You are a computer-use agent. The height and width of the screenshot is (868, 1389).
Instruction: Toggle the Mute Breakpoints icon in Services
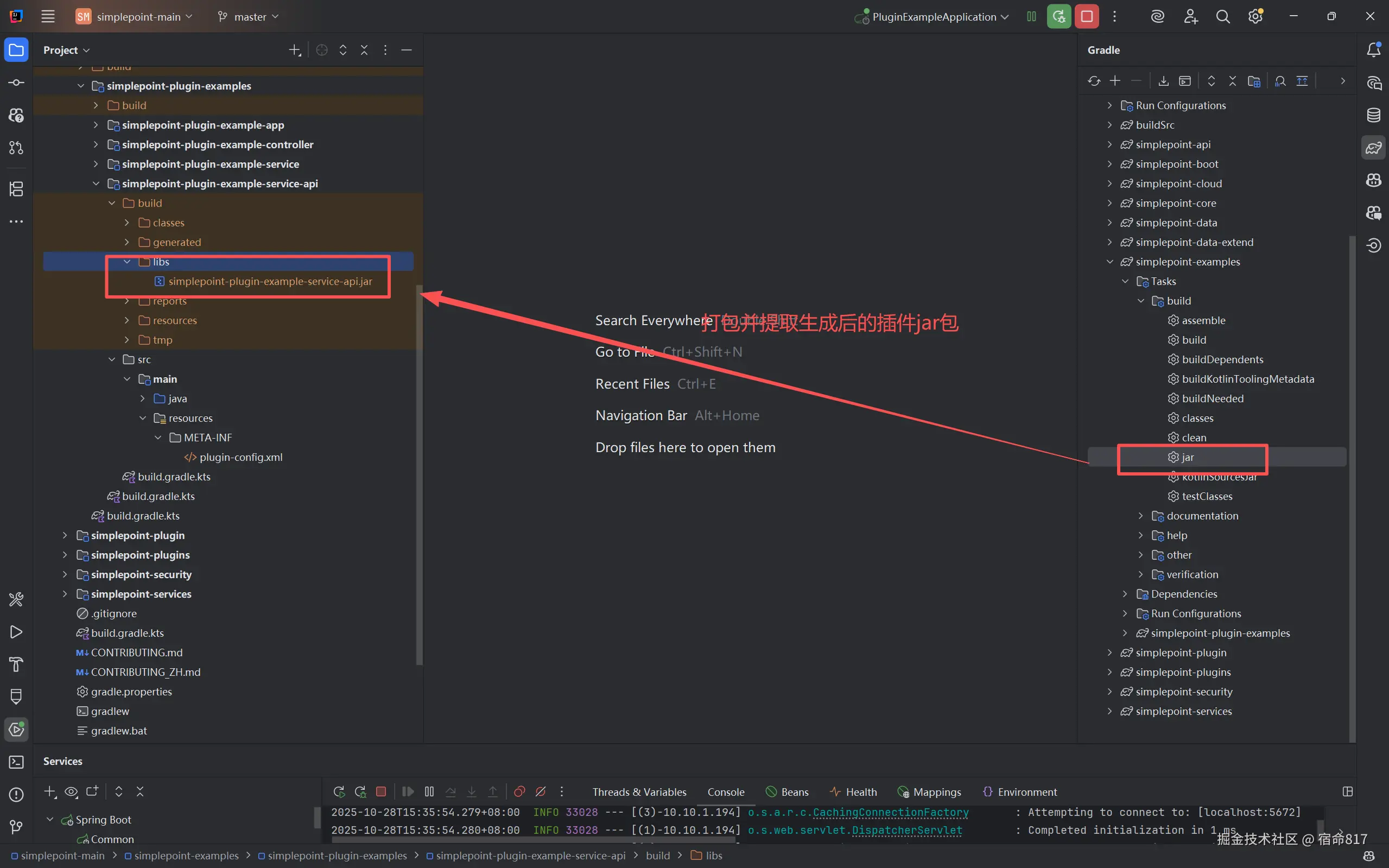click(x=540, y=791)
